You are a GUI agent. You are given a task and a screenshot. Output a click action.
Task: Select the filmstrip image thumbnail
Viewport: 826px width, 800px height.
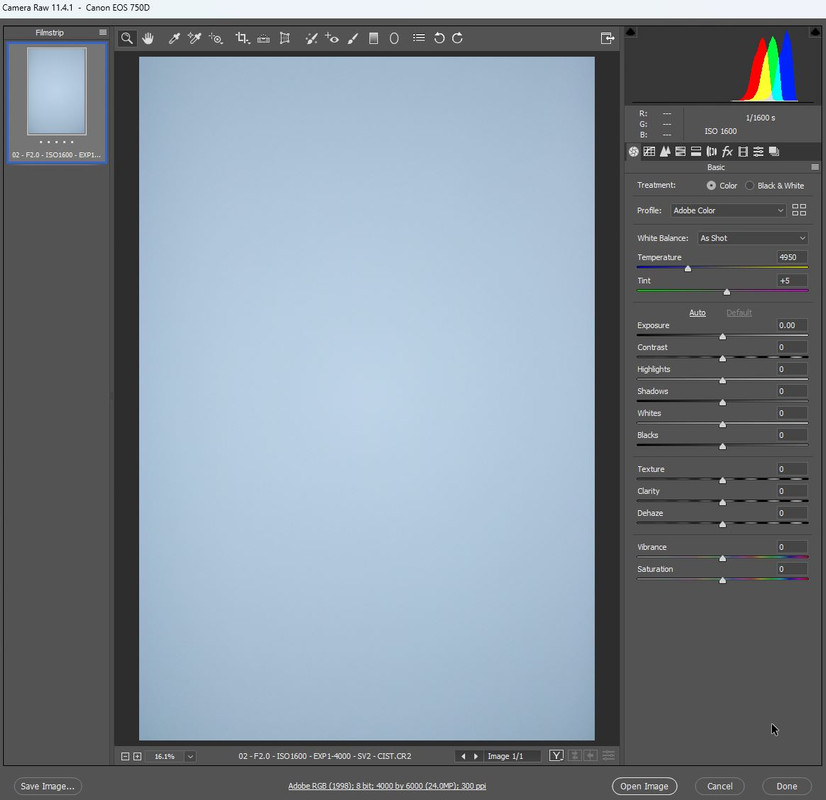[57, 91]
